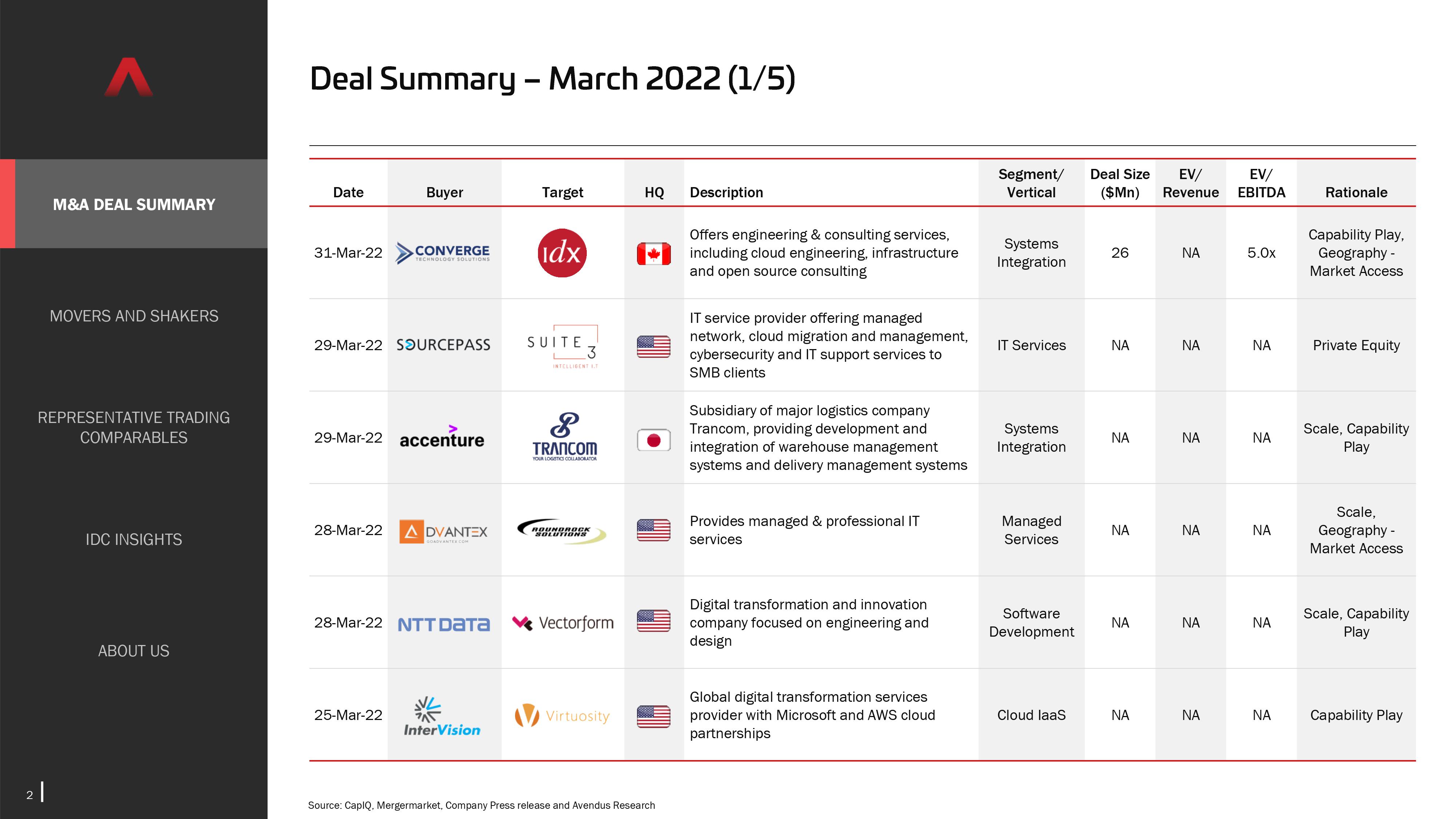Click the Advantex buyer logo
The image size is (1456, 819).
[443, 531]
